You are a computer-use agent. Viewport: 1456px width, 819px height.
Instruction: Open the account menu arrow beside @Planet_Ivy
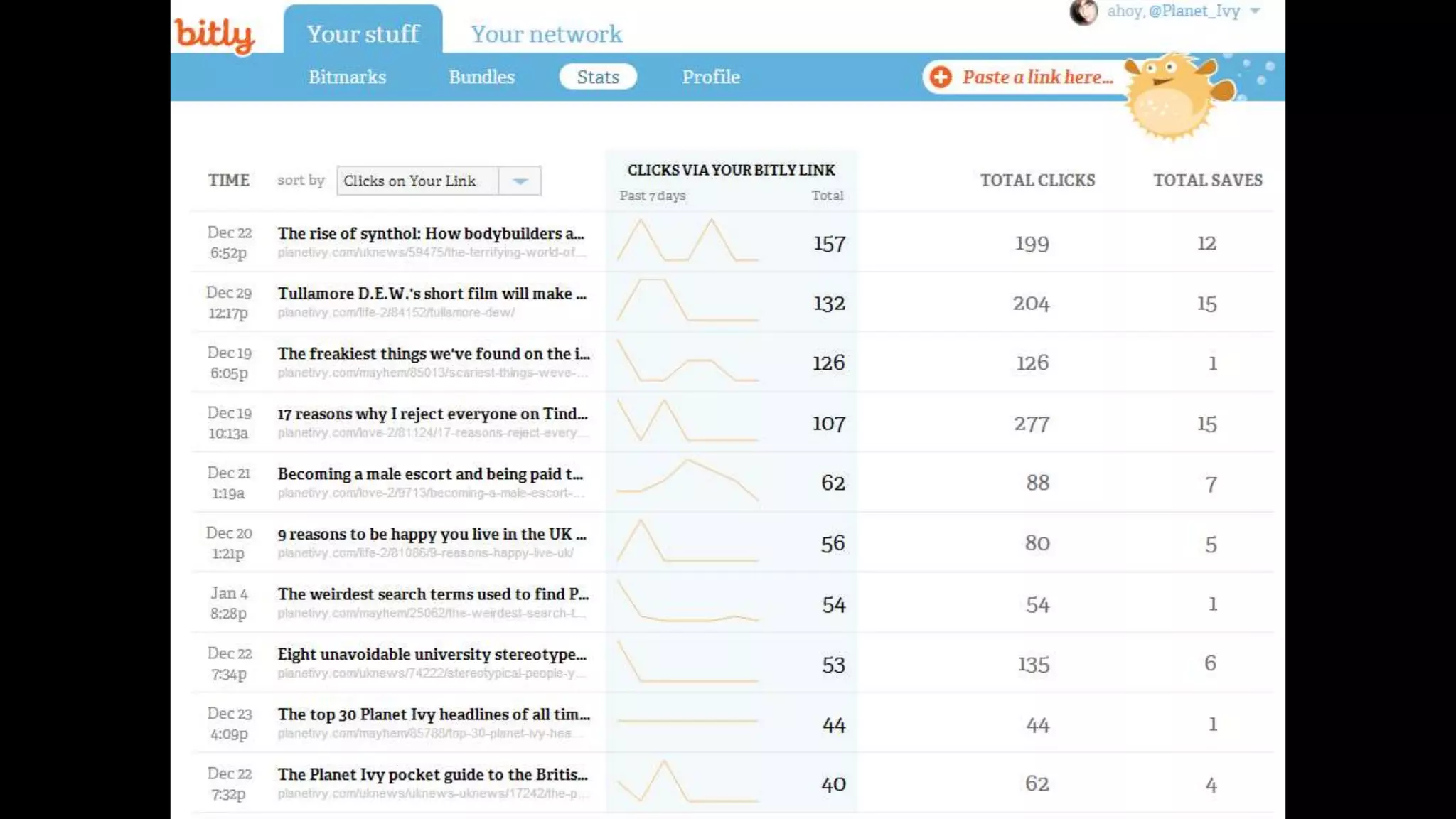(1255, 11)
